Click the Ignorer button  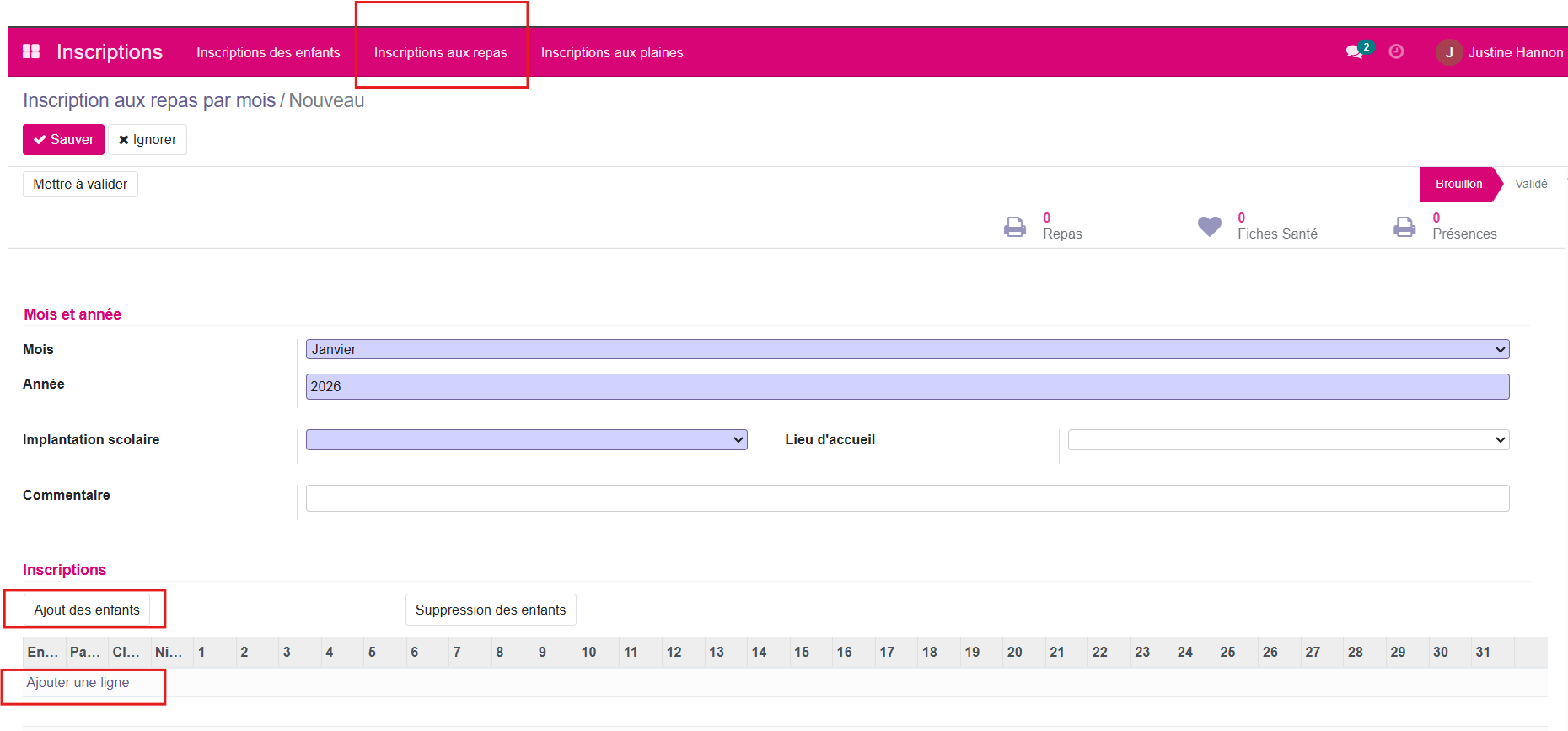148,140
